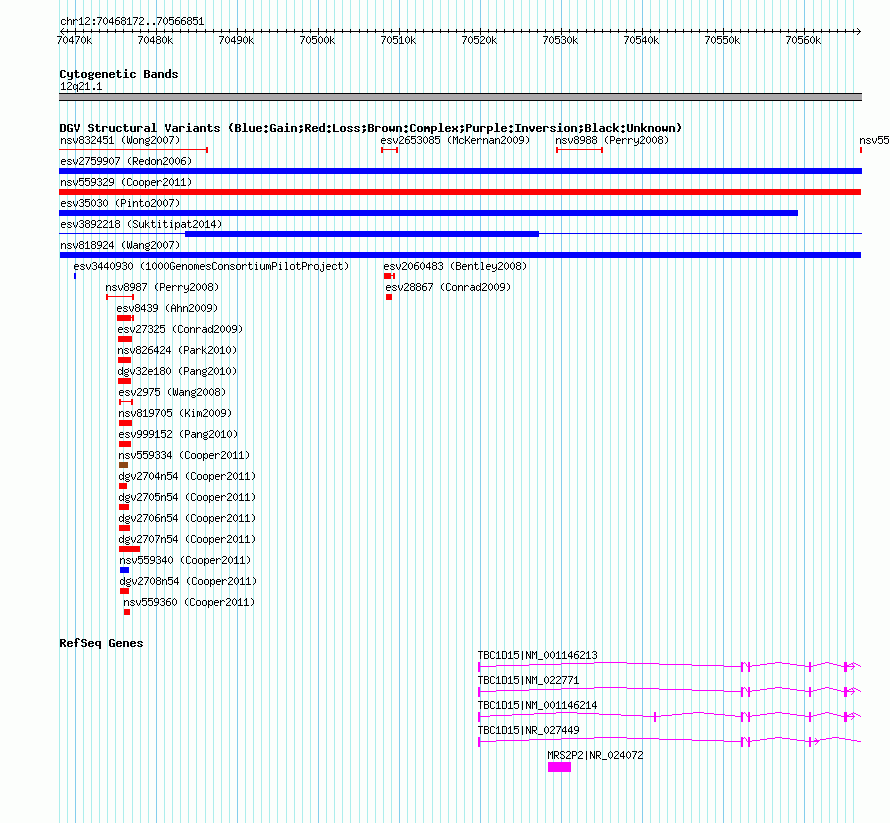Screen dimensions: 890x823
Task: Click the esv3892218 (Suktitipat2014) label
Action: point(141,224)
